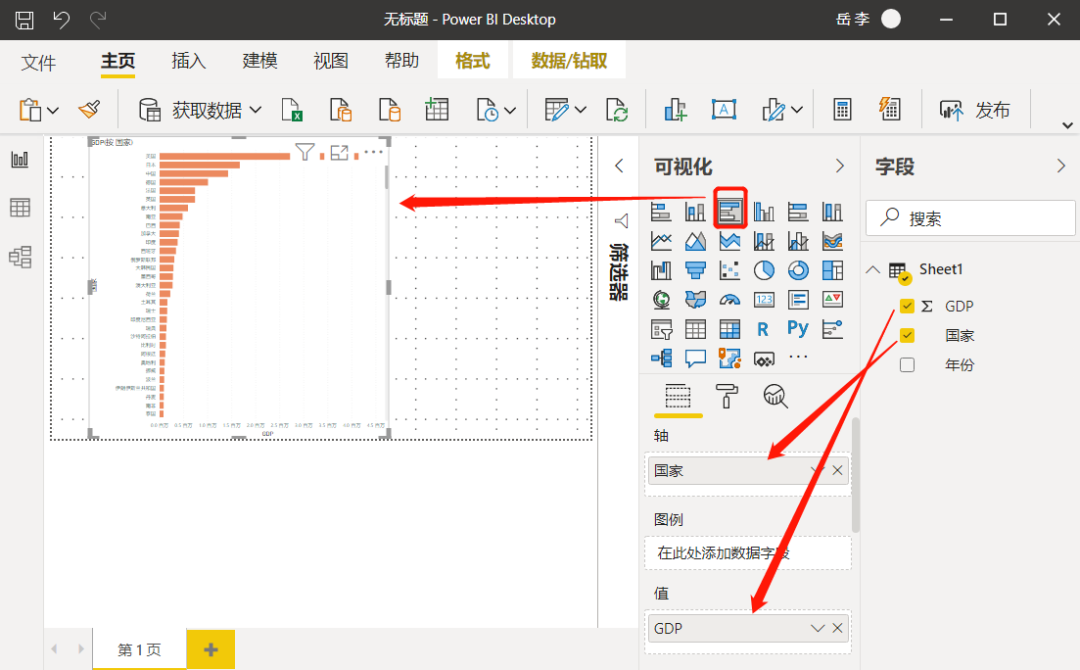Uncheck the 国家 field checkbox
The width and height of the screenshot is (1080, 670).
(x=907, y=335)
